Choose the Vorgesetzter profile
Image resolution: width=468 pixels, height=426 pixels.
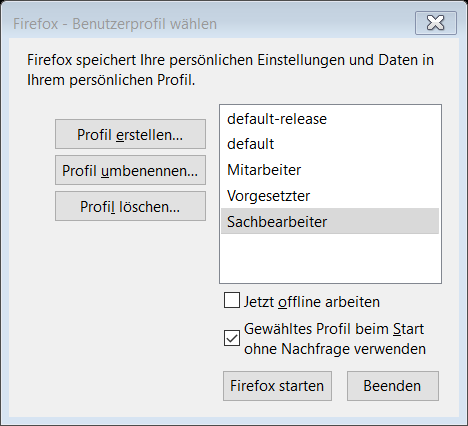pyautogui.click(x=330, y=196)
